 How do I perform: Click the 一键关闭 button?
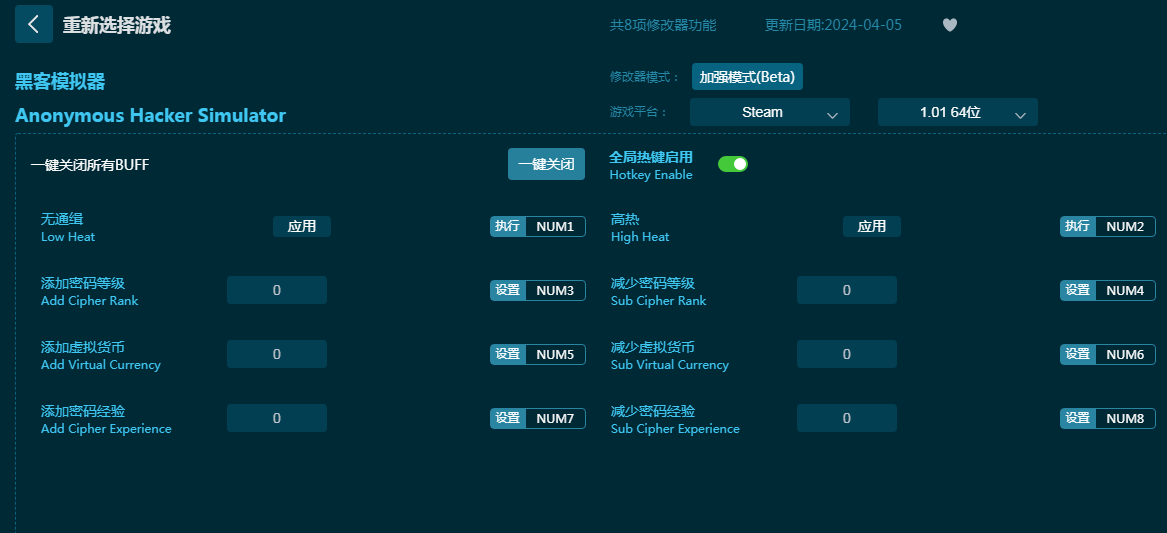click(x=546, y=165)
